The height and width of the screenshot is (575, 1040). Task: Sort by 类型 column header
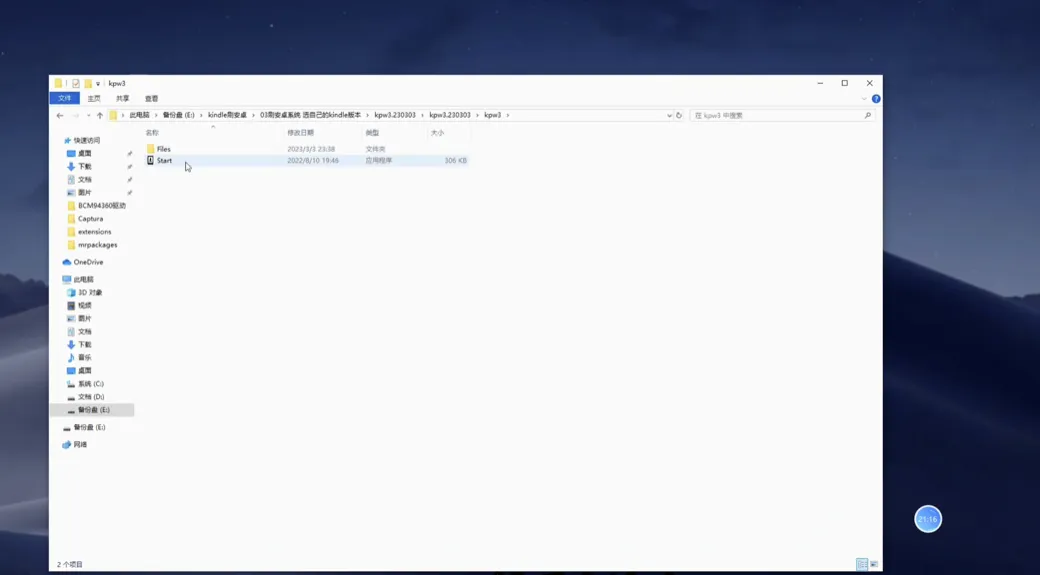click(x=372, y=133)
